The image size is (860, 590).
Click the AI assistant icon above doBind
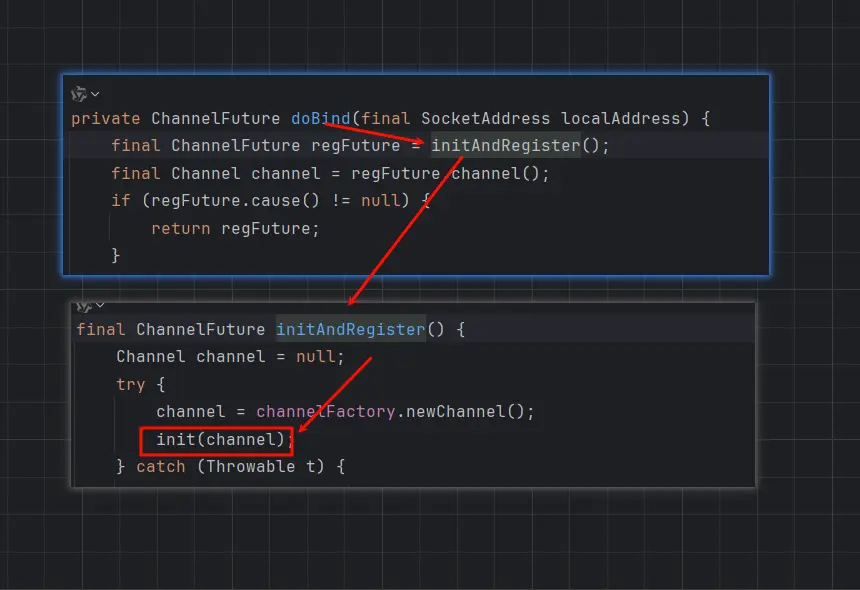pyautogui.click(x=79, y=94)
